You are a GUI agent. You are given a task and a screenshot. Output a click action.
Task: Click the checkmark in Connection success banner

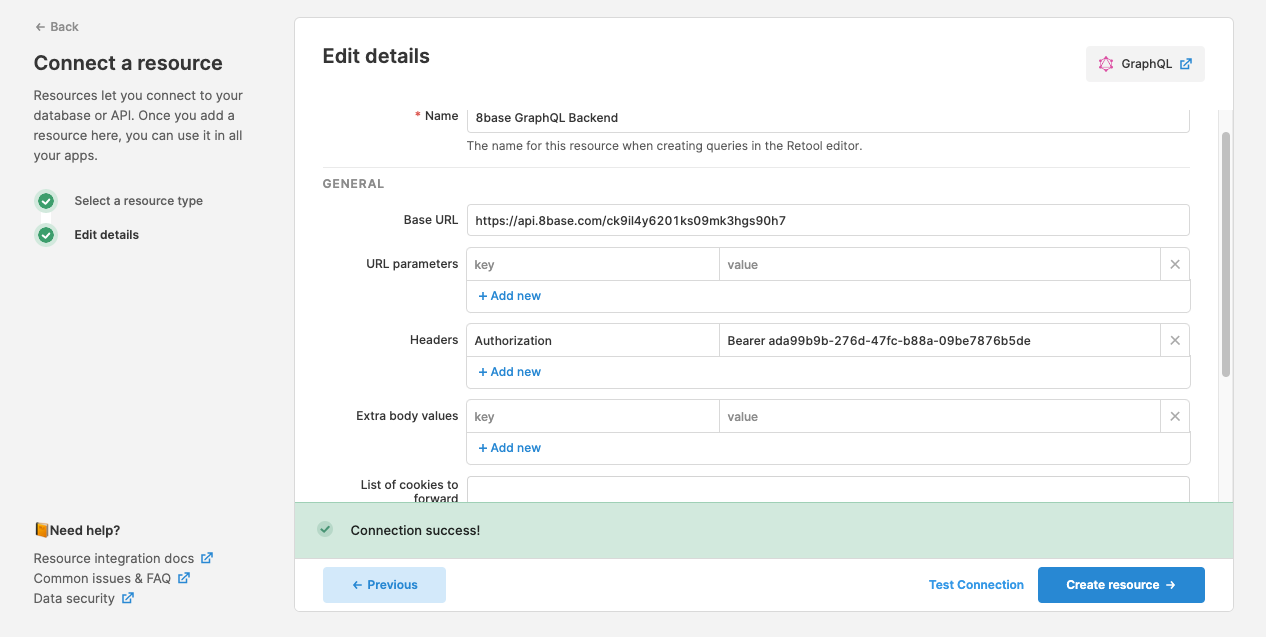coord(324,529)
